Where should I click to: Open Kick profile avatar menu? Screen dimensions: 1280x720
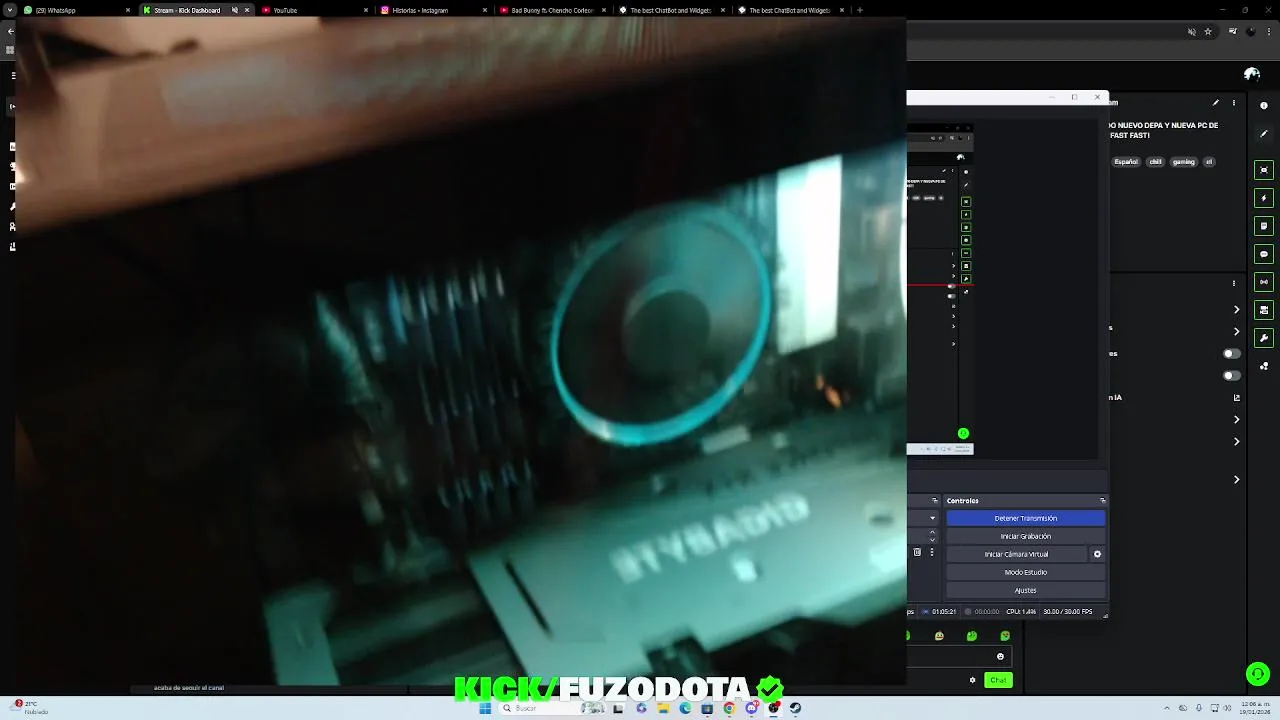[x=1252, y=74]
